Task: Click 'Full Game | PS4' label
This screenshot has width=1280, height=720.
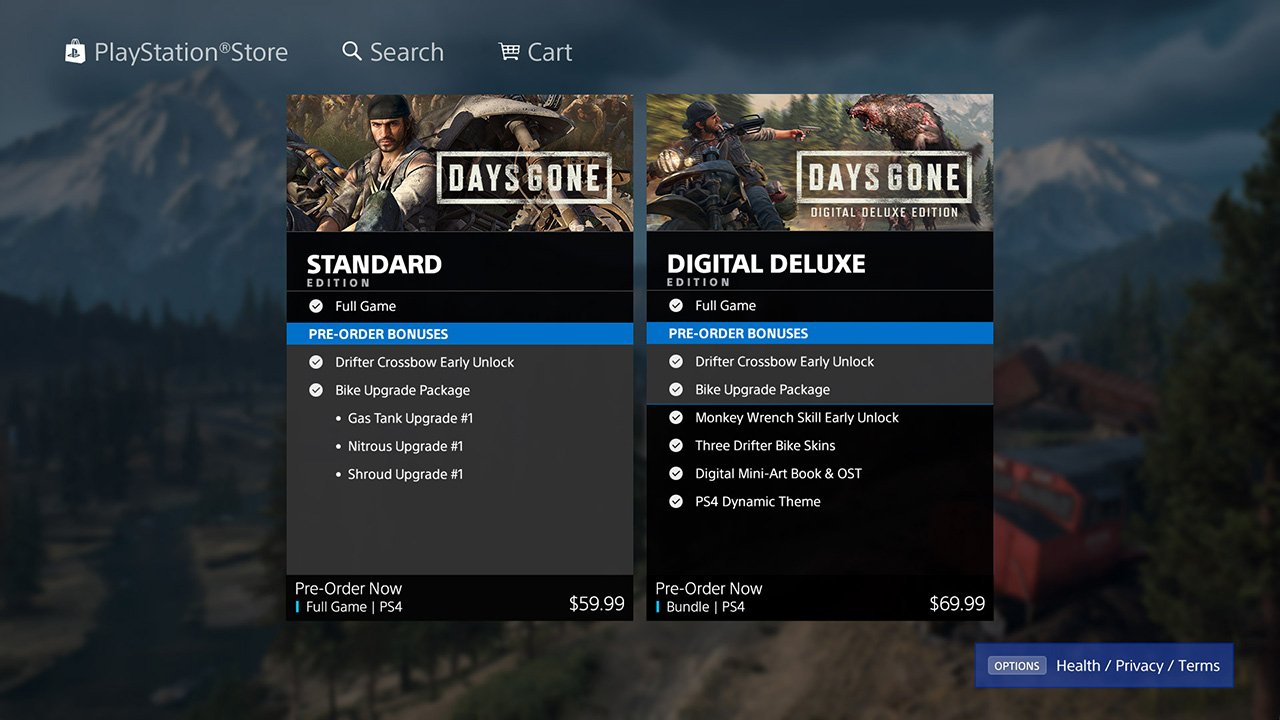Action: (x=354, y=607)
